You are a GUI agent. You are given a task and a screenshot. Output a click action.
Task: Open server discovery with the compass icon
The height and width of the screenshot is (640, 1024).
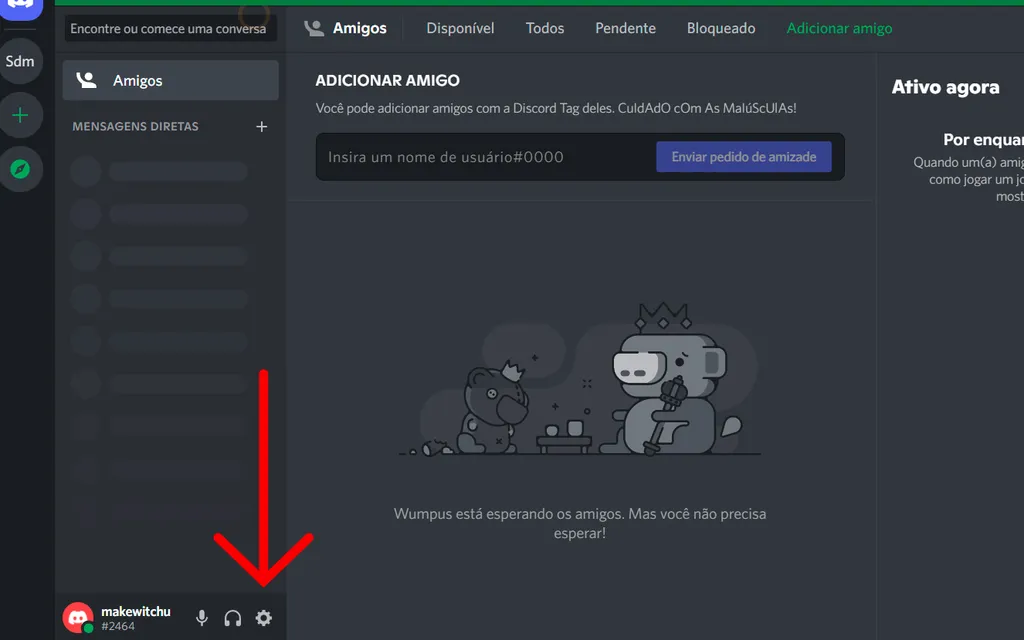pos(21,170)
